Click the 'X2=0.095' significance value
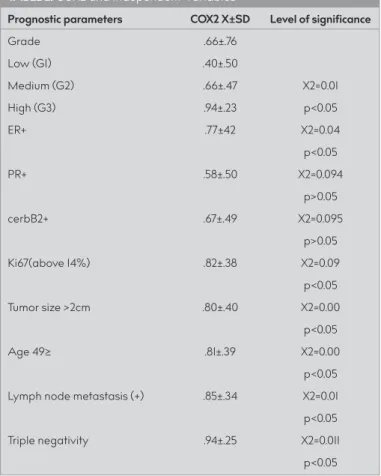Screen dimensions: 381x476 [320, 219]
